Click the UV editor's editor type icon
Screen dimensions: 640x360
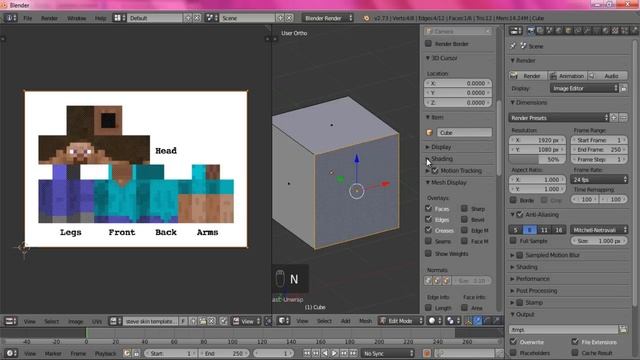[10, 321]
